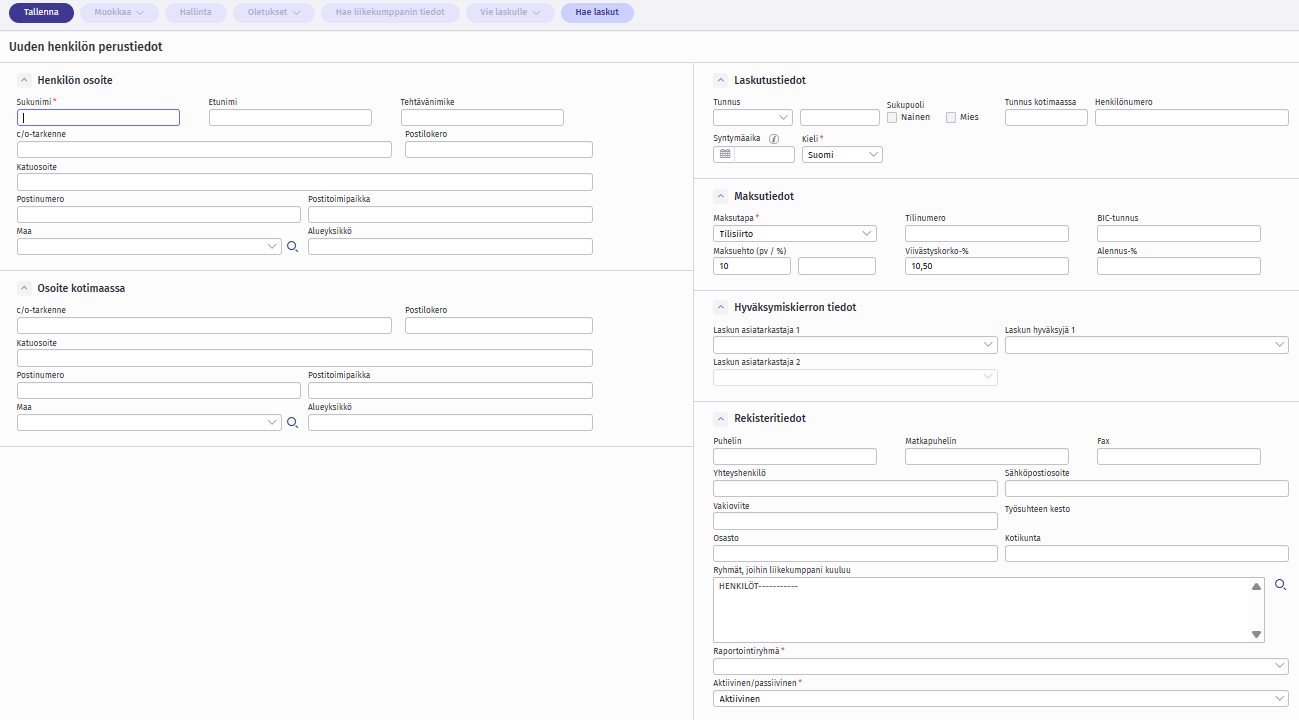Viewport: 1299px width, 720px height.
Task: Click the Hae laskut button
Action: (x=597, y=13)
